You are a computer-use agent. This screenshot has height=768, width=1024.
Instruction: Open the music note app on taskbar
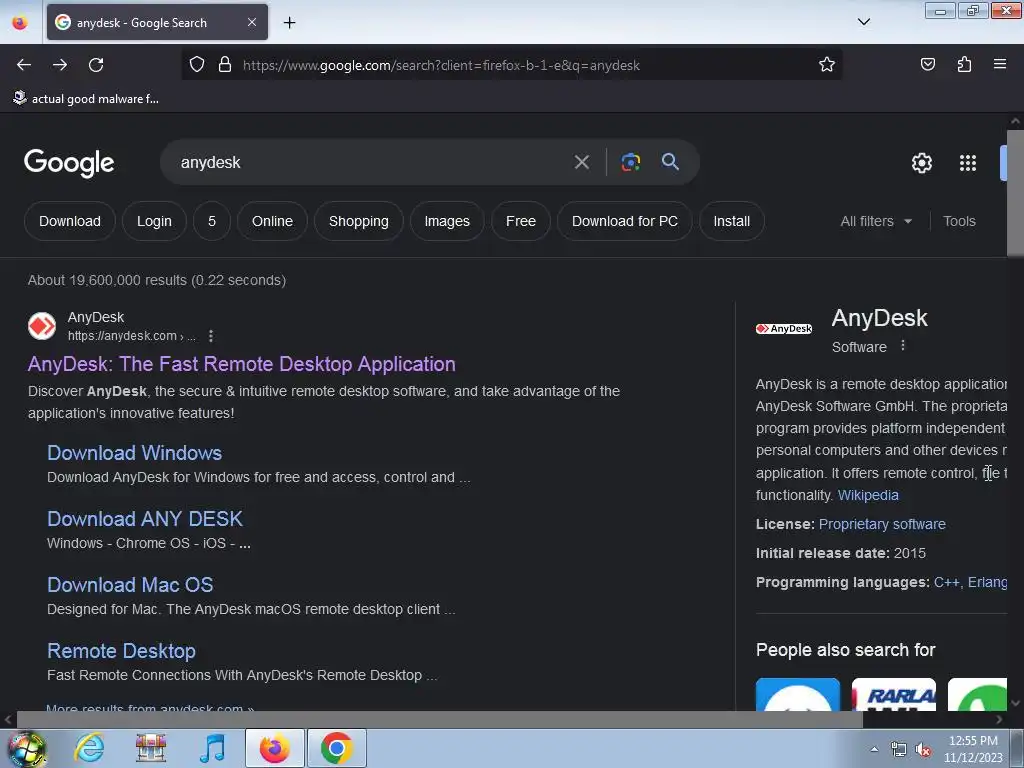212,748
